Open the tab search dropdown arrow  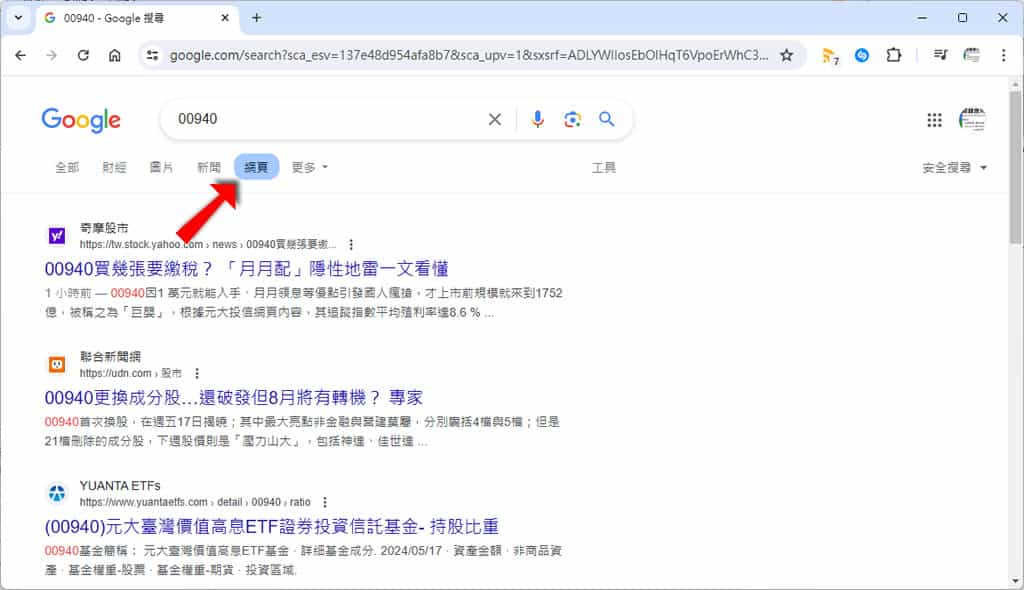[x=18, y=18]
